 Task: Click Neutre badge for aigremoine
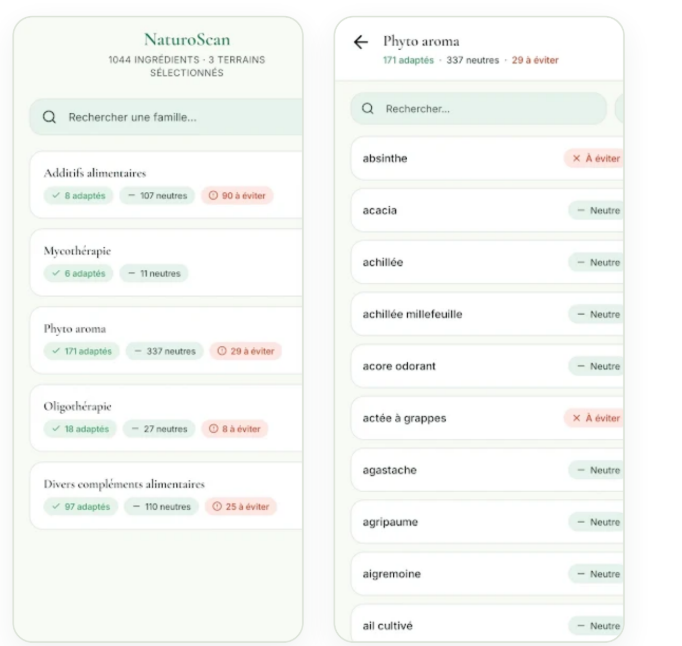(596, 574)
